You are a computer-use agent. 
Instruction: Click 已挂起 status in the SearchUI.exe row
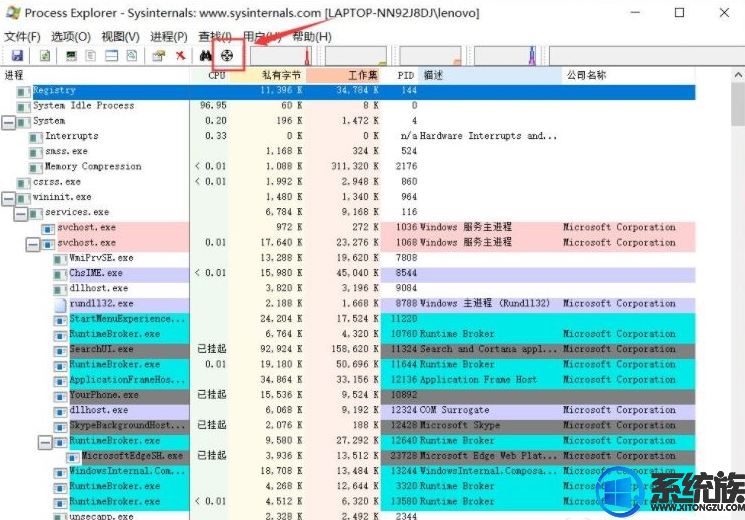(x=212, y=349)
